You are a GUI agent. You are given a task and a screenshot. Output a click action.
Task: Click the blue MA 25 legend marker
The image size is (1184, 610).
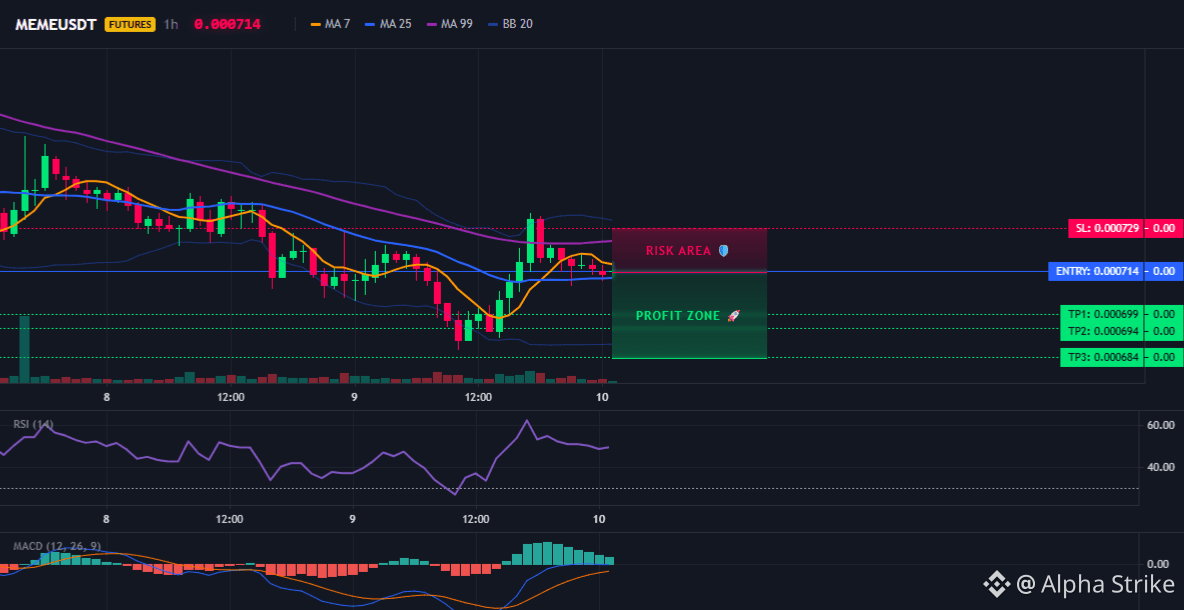[371, 24]
